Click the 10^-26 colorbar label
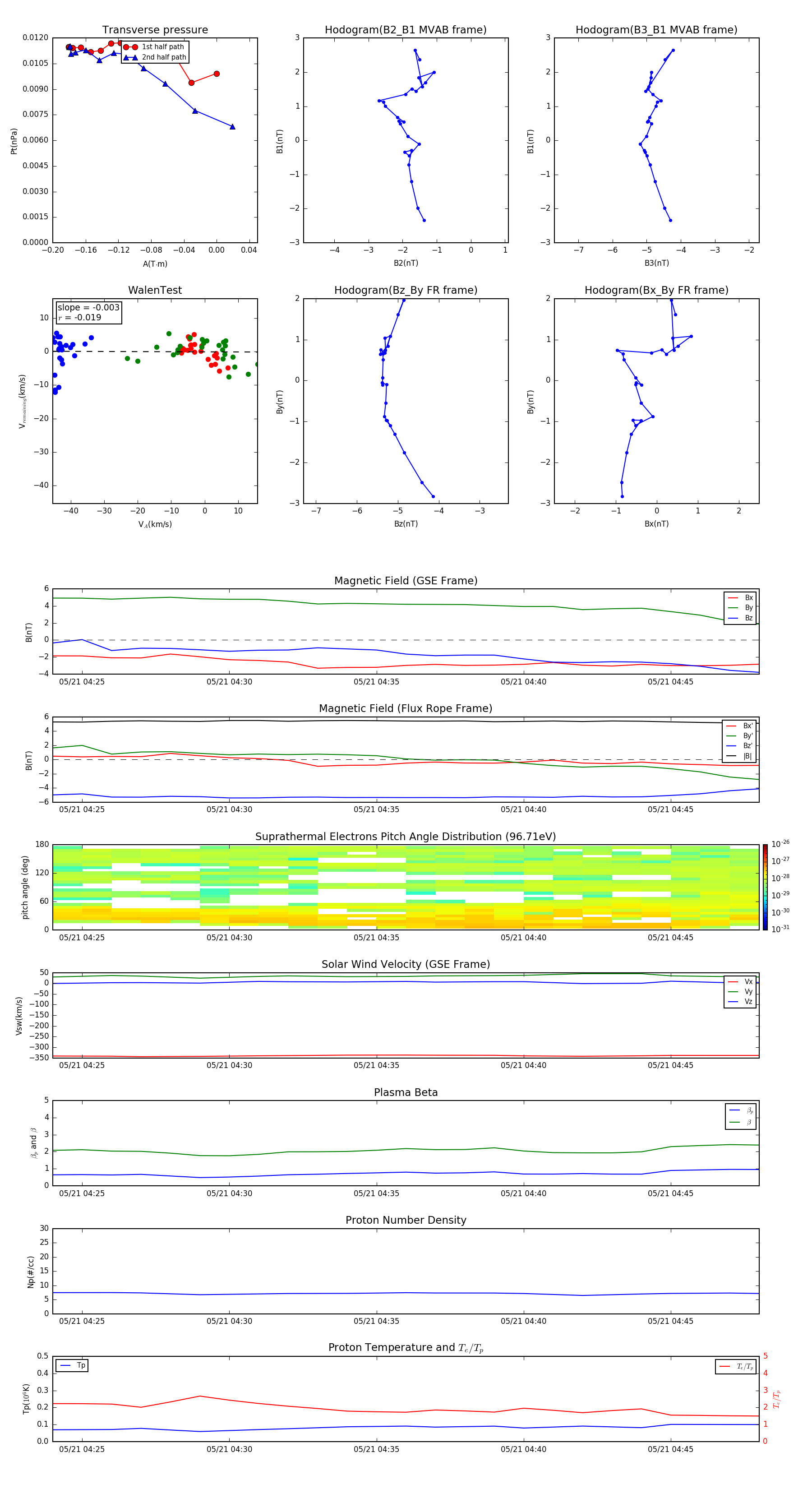 tap(780, 844)
